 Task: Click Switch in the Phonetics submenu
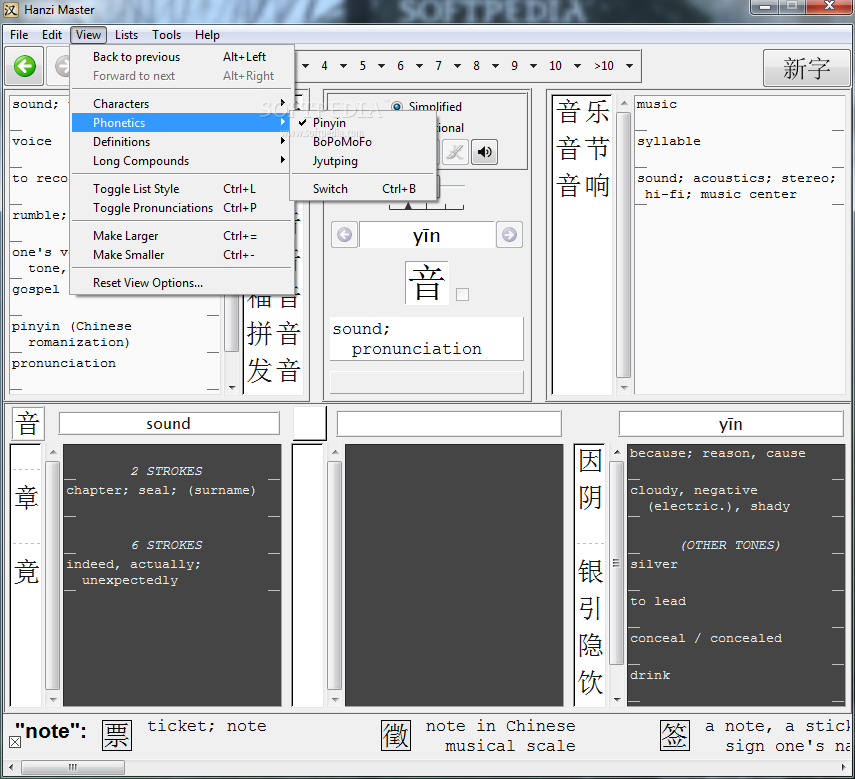[363, 189]
